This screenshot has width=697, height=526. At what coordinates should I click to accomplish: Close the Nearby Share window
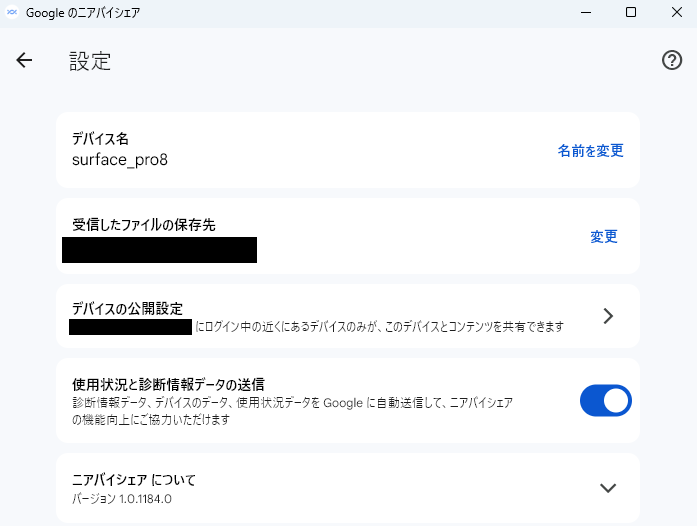click(676, 13)
